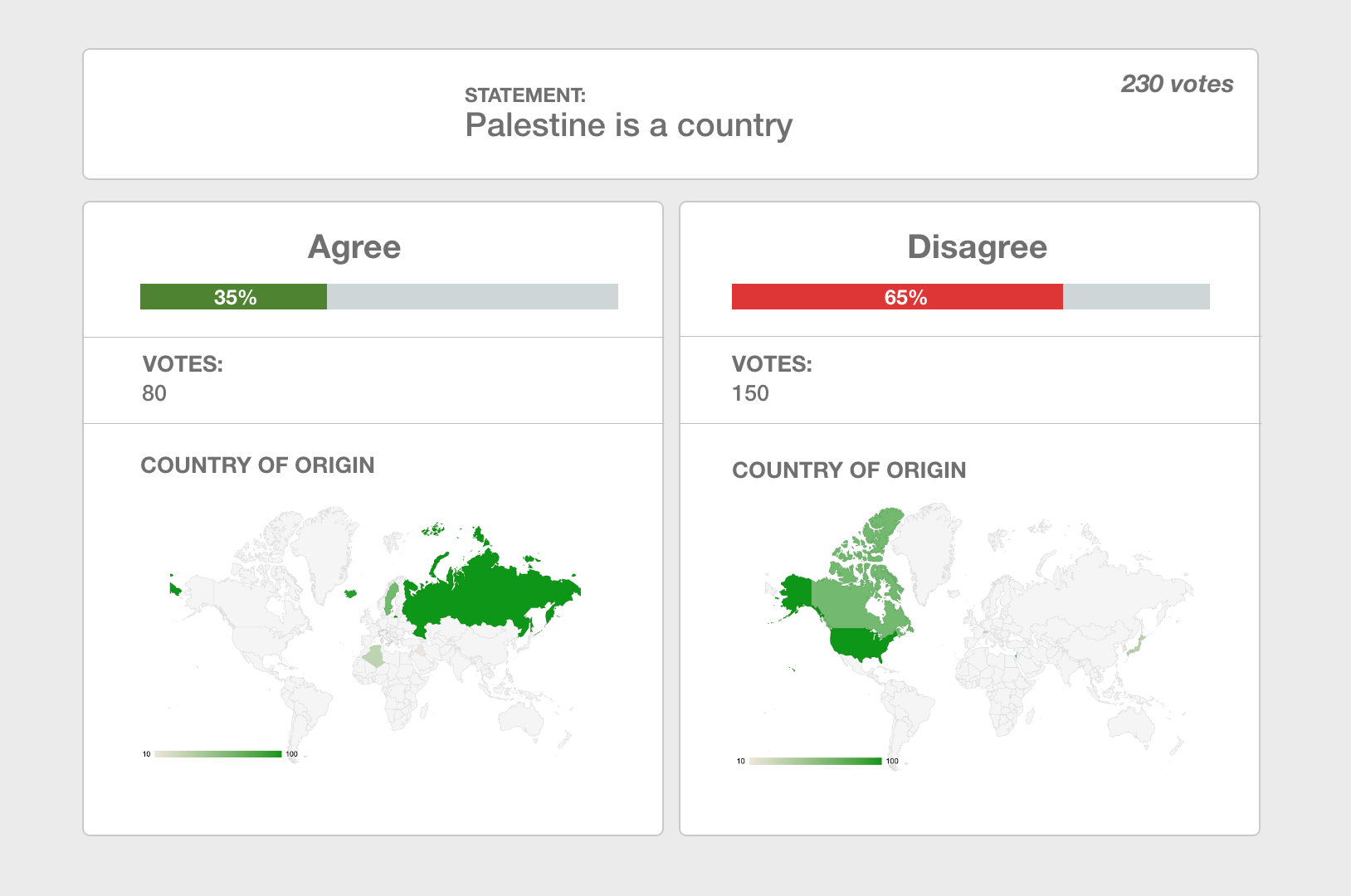Click the grey unfilled part of Disagree bar

pos(1136,297)
